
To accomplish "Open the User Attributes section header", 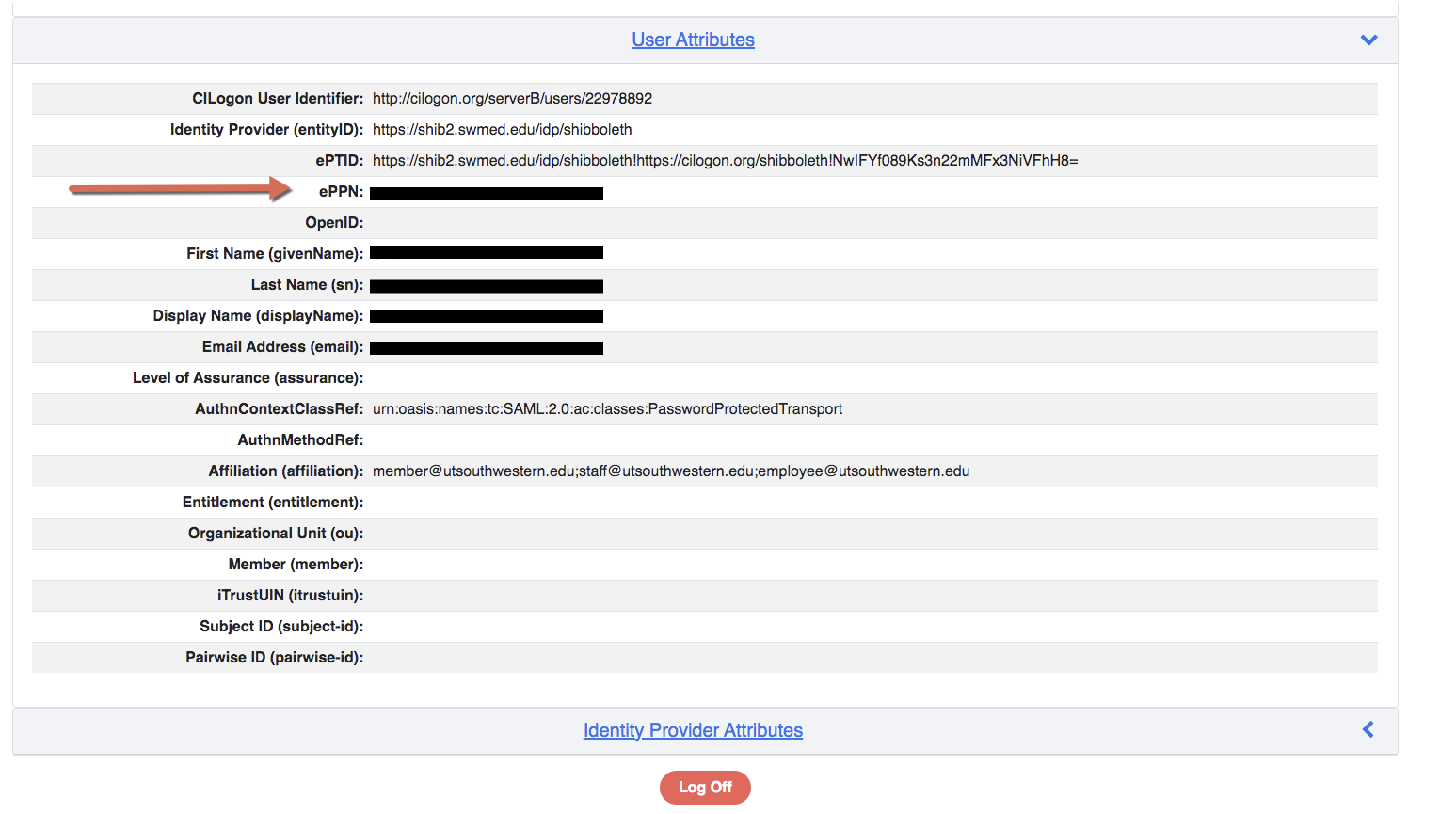I will (x=693, y=40).
